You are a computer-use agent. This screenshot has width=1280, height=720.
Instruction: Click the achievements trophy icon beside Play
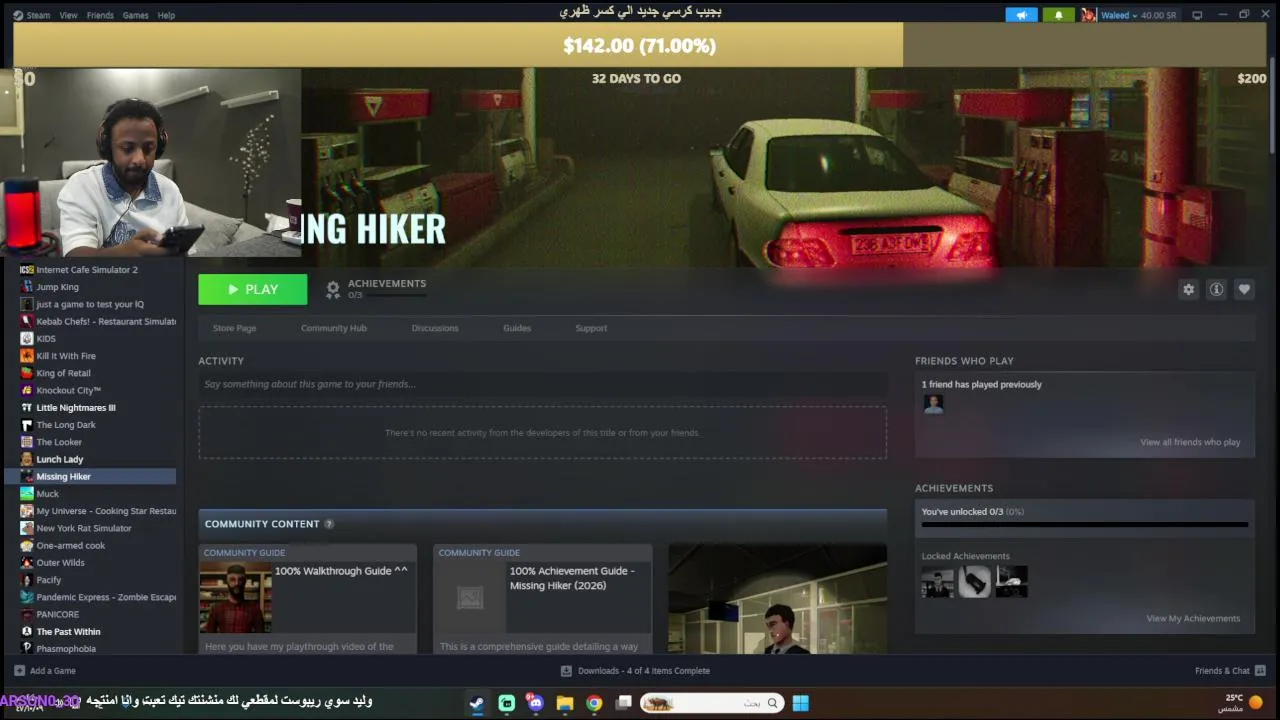tap(333, 289)
